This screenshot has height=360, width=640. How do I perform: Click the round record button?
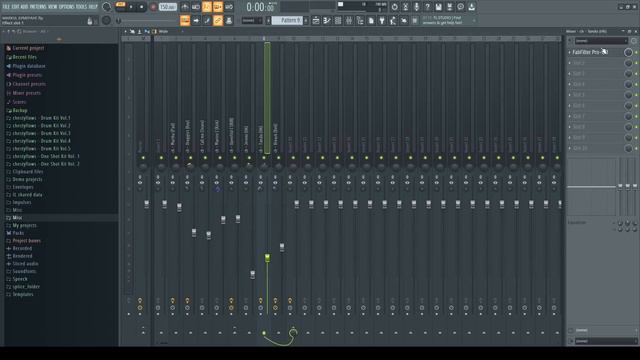coord(153,7)
